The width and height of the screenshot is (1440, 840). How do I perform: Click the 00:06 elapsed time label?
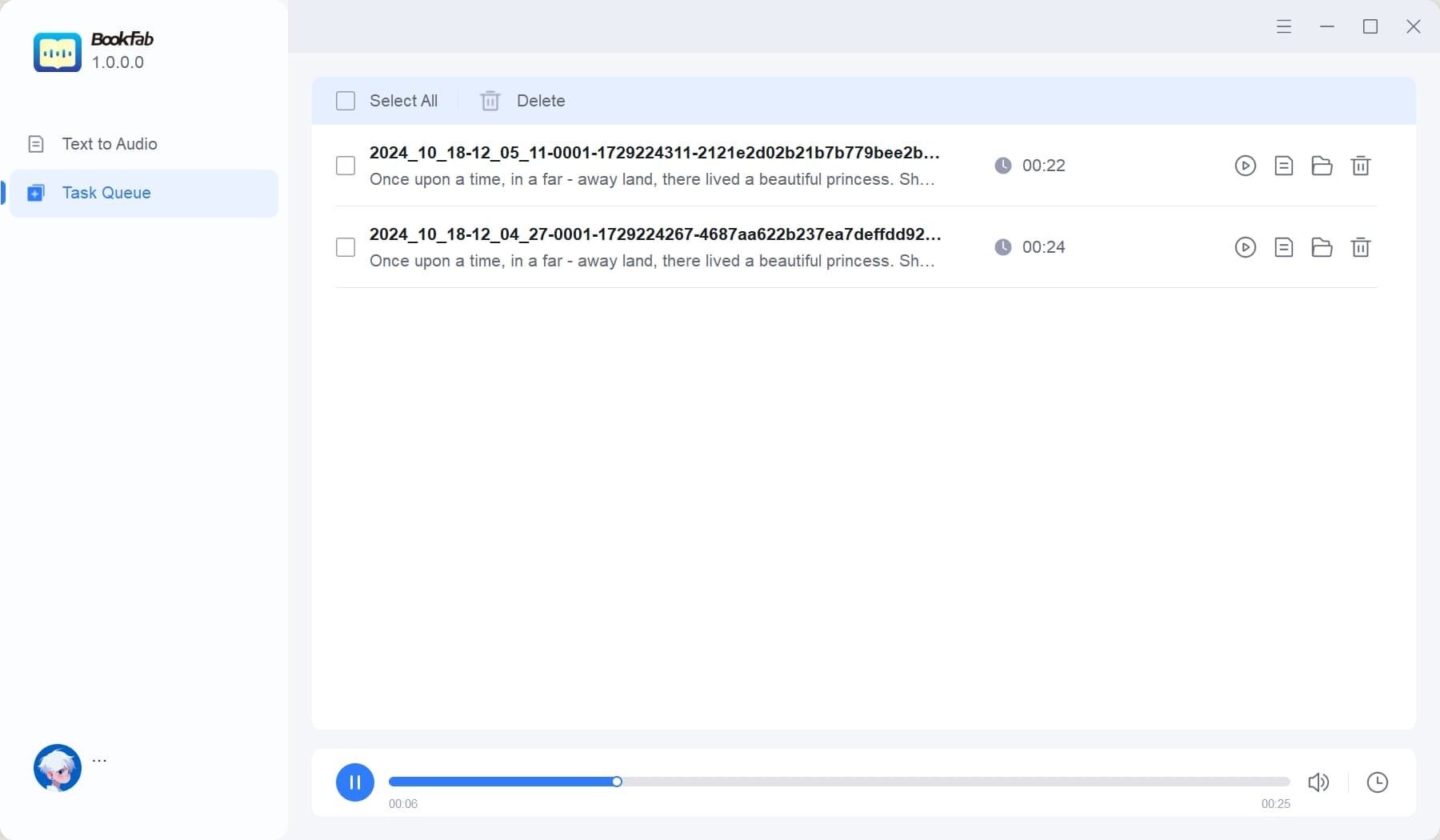[403, 804]
